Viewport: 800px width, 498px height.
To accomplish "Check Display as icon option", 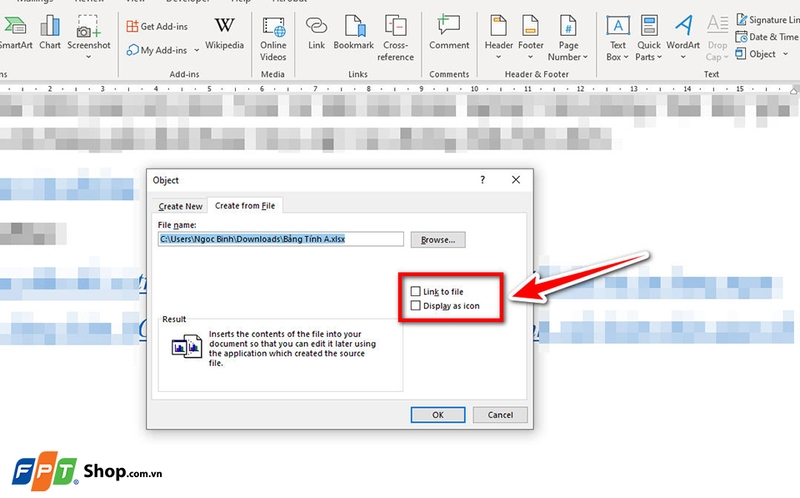I will (415, 306).
